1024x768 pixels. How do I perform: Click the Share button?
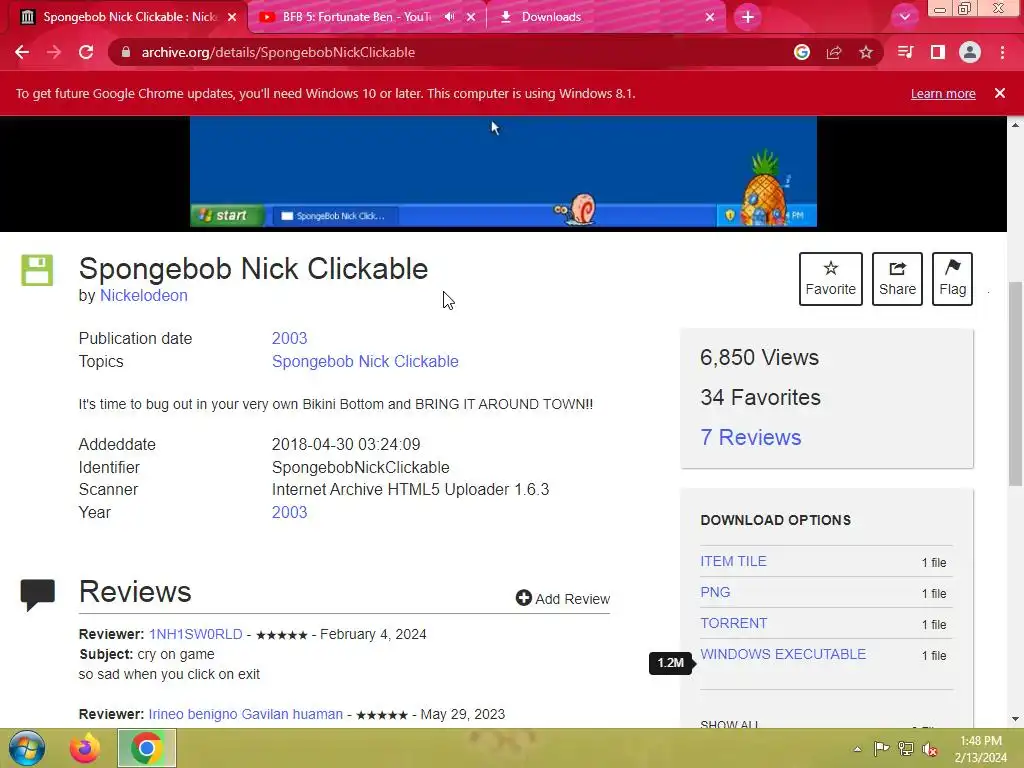click(897, 279)
